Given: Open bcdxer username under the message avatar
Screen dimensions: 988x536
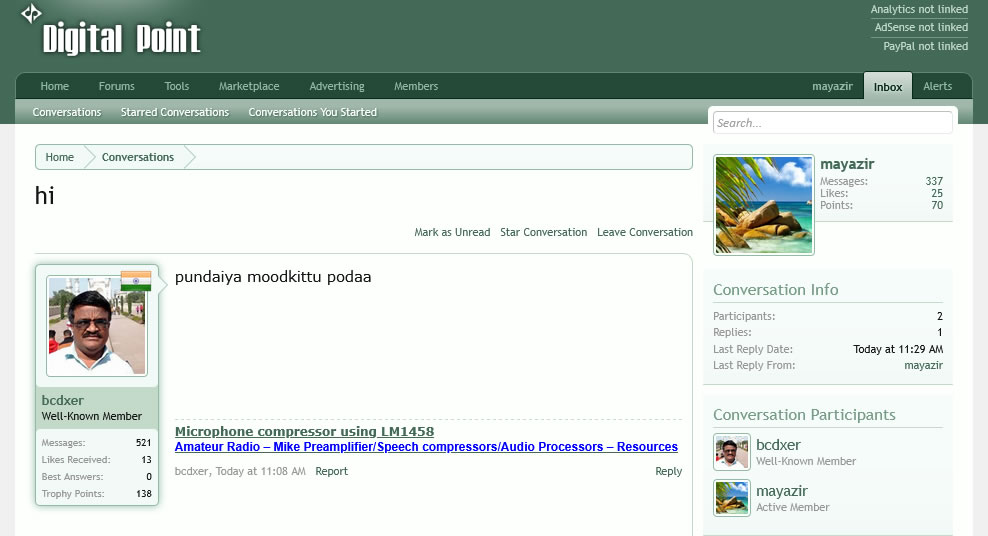Looking at the screenshot, I should (62, 400).
